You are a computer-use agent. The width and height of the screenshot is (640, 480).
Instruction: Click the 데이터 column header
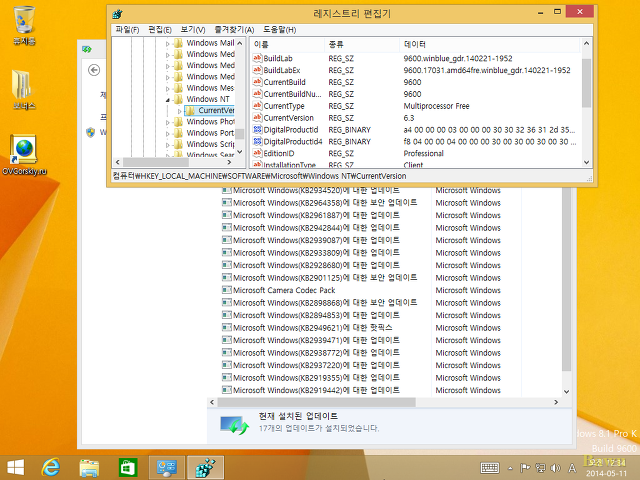pyautogui.click(x=490, y=44)
